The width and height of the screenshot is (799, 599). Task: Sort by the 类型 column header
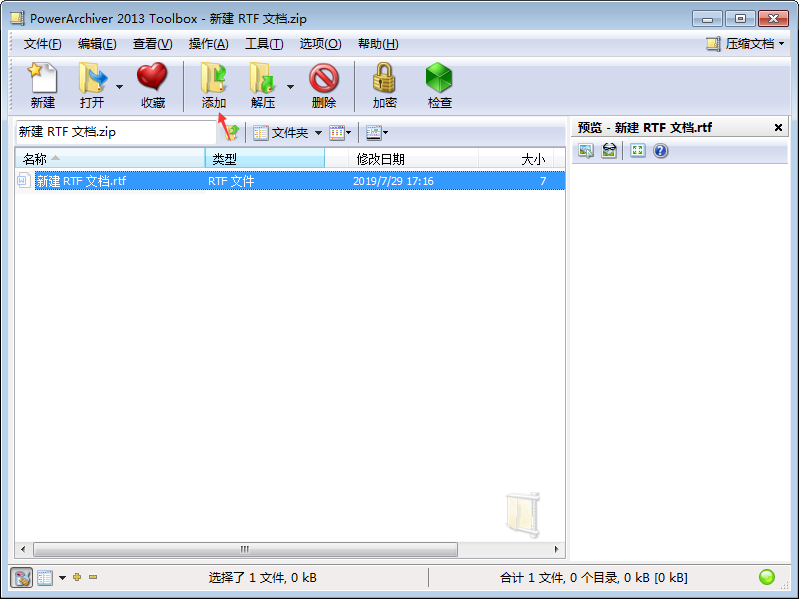coord(264,159)
